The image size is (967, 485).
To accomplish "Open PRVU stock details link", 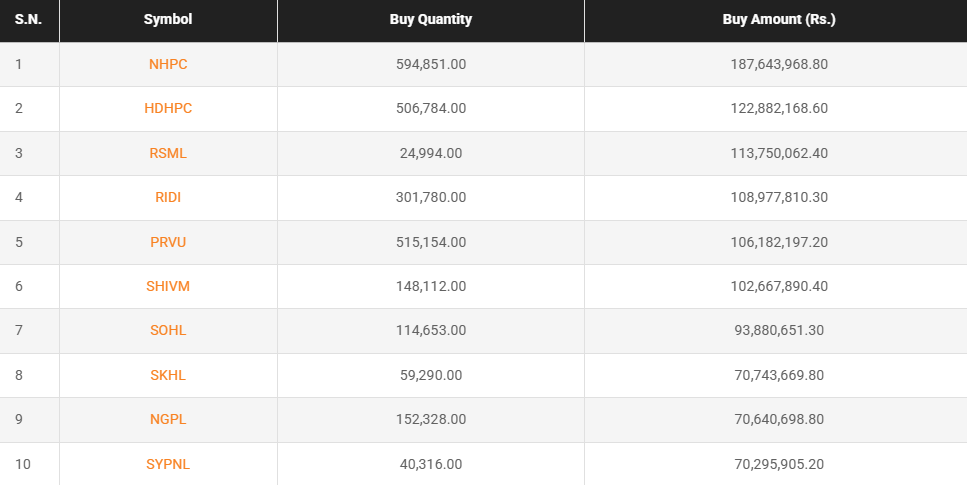I will pyautogui.click(x=168, y=242).
